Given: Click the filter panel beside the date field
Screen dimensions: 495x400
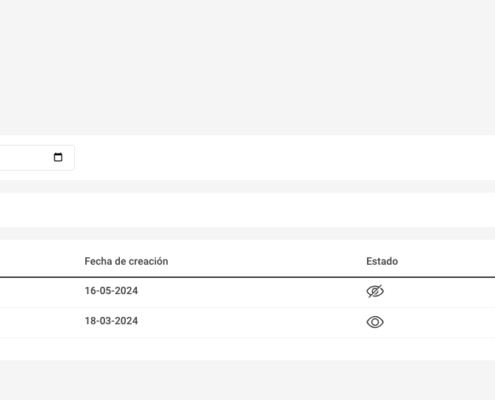Looking at the screenshot, I should click(285, 158).
